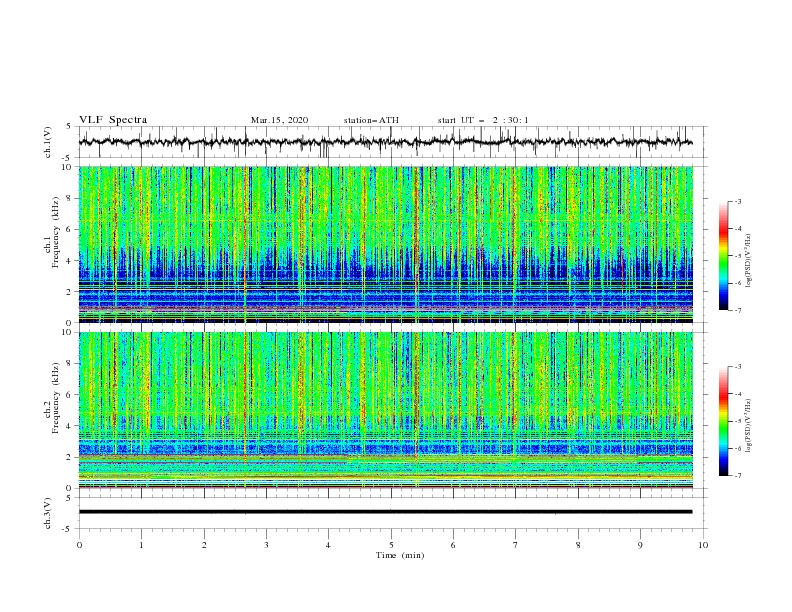This screenshot has height=612, width=792.
Task: Click the '-7' label on the lower colorbar
Action: [737, 475]
